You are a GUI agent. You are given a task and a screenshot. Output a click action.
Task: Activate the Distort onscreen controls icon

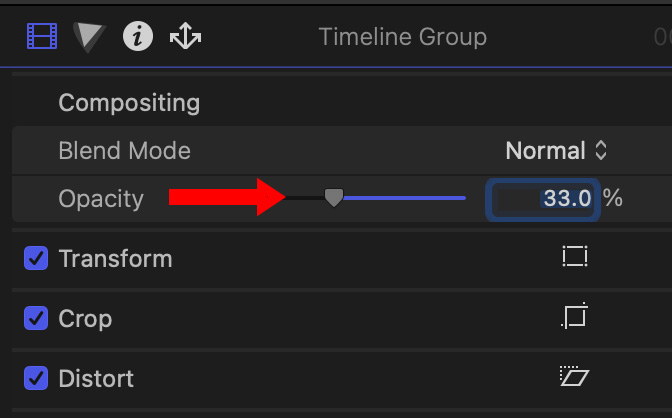point(575,378)
